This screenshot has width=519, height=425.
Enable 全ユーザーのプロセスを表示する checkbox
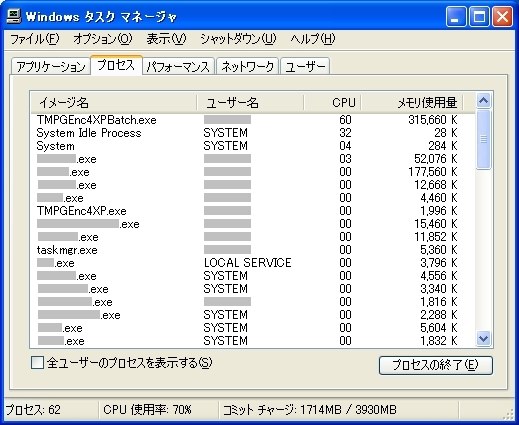(x=37, y=363)
